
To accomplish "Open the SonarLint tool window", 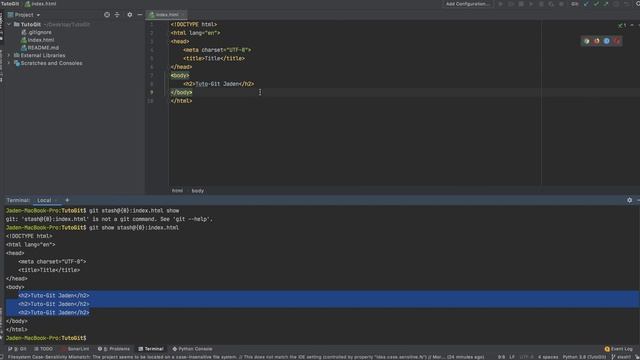I will point(75,349).
